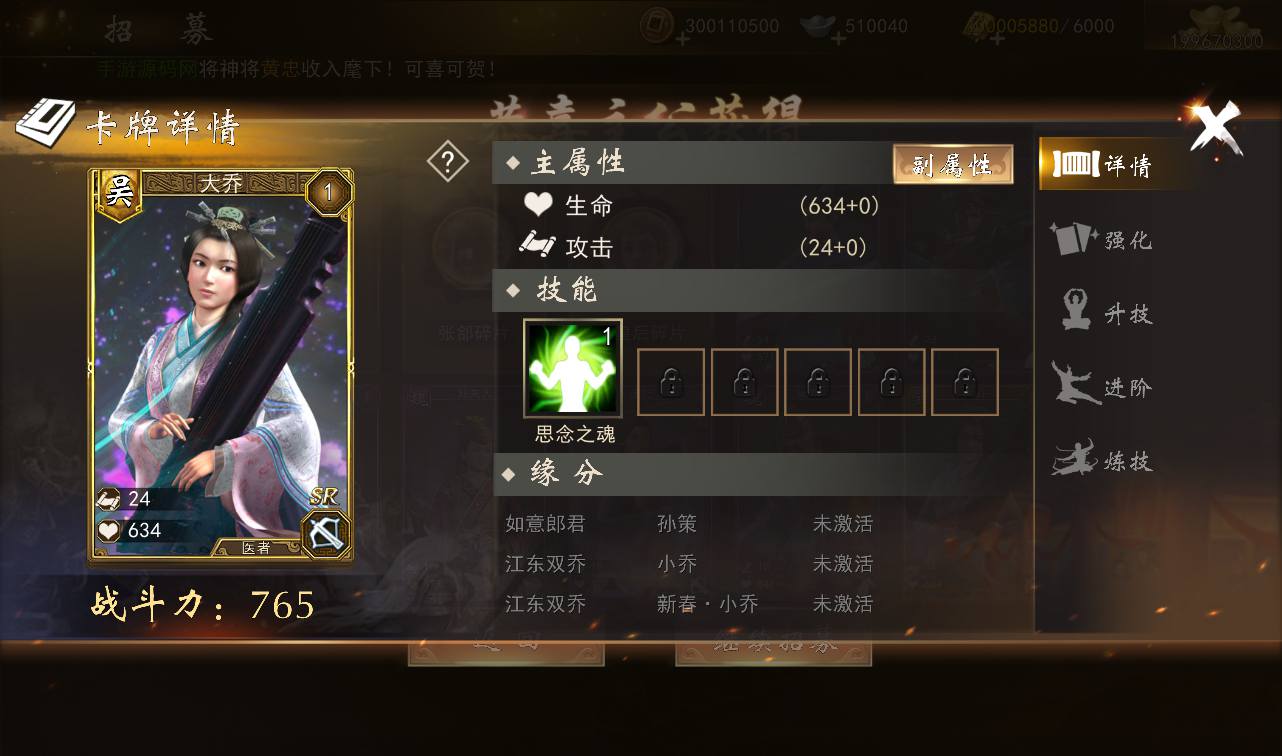Add silver ingots via plus icon
Screen dimensions: 1282x756
point(839,39)
